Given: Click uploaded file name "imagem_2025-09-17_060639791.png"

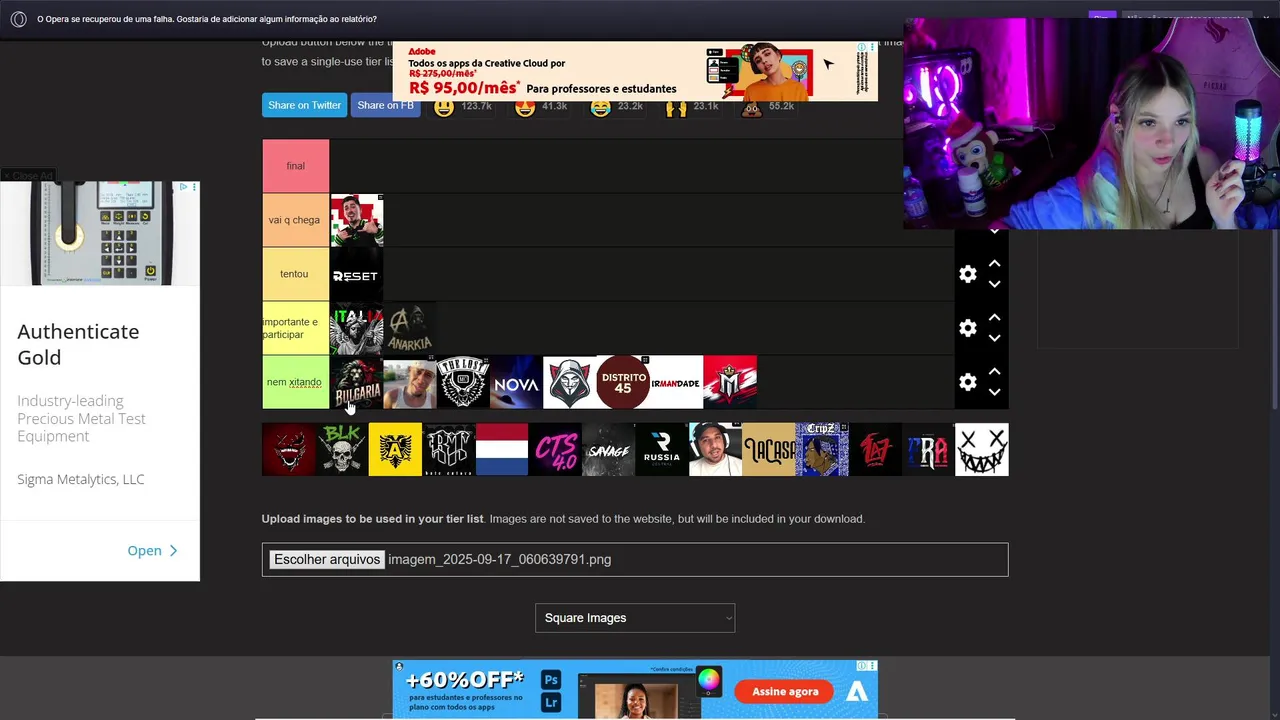Looking at the screenshot, I should coord(499,560).
